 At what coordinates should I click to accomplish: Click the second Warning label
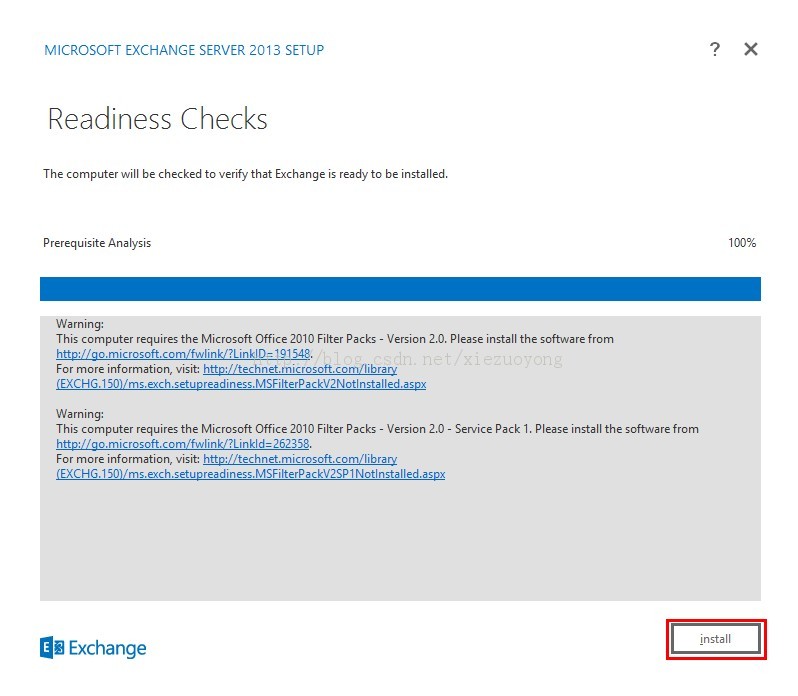[x=80, y=414]
